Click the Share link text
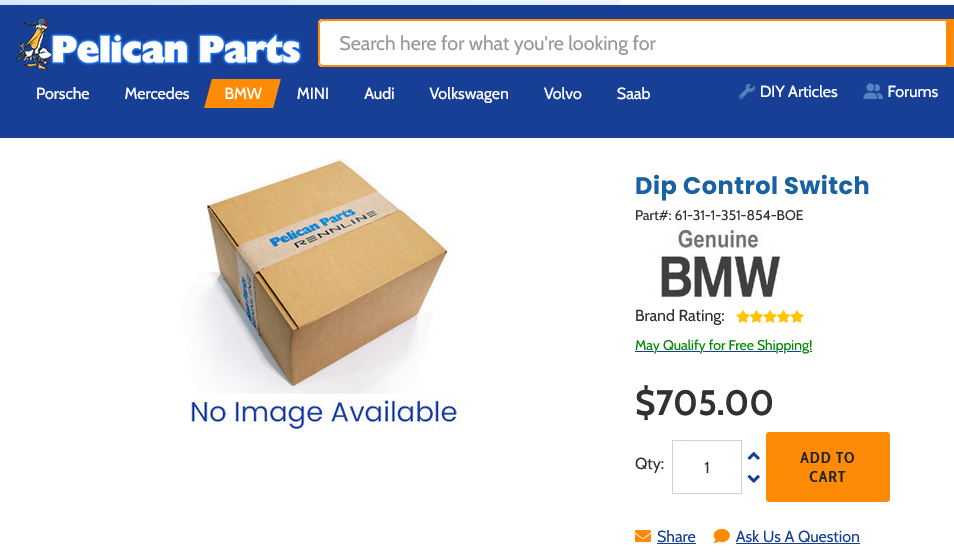The height and width of the screenshot is (555, 954). 676,536
